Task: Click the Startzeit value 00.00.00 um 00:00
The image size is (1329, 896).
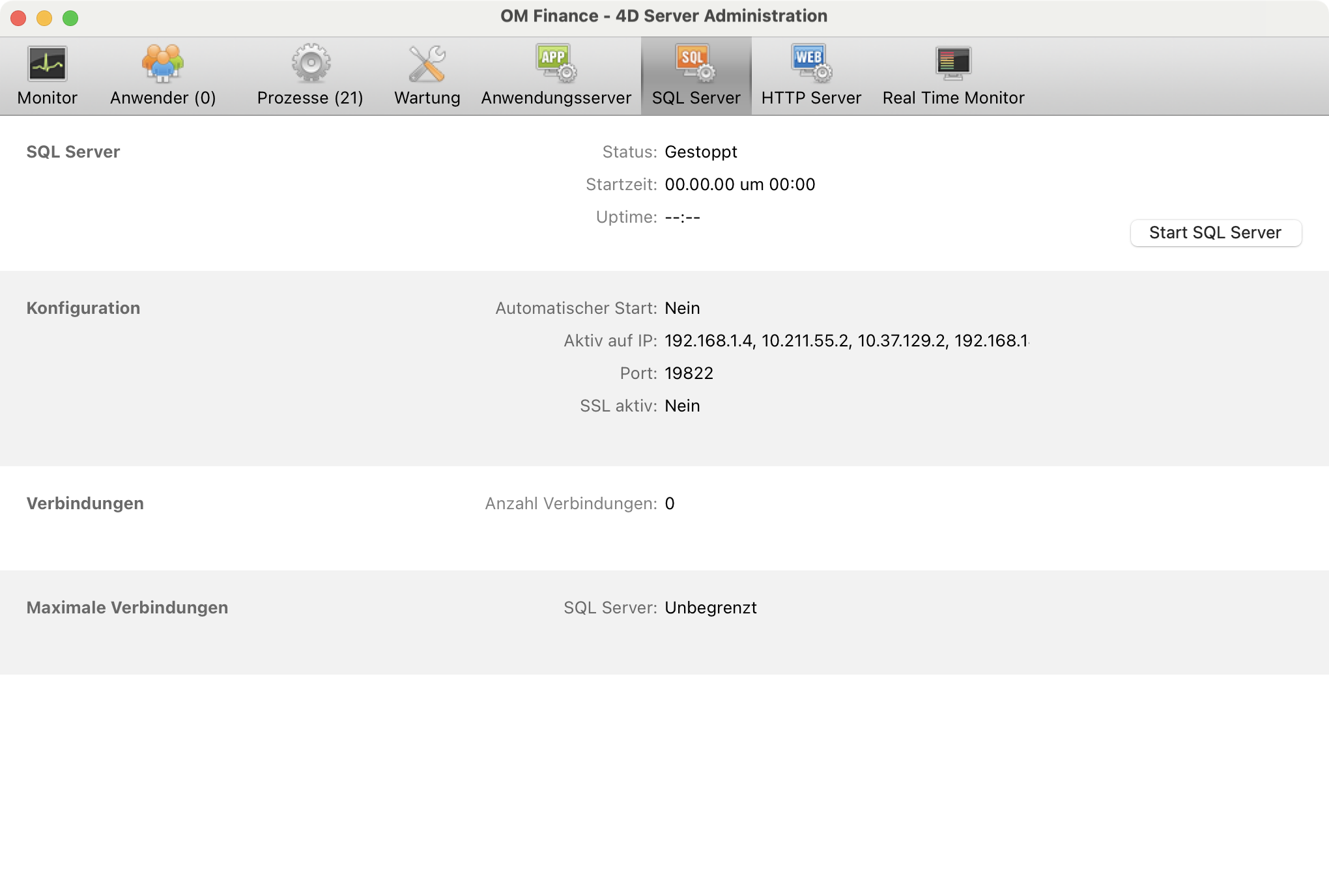Action: (x=740, y=184)
